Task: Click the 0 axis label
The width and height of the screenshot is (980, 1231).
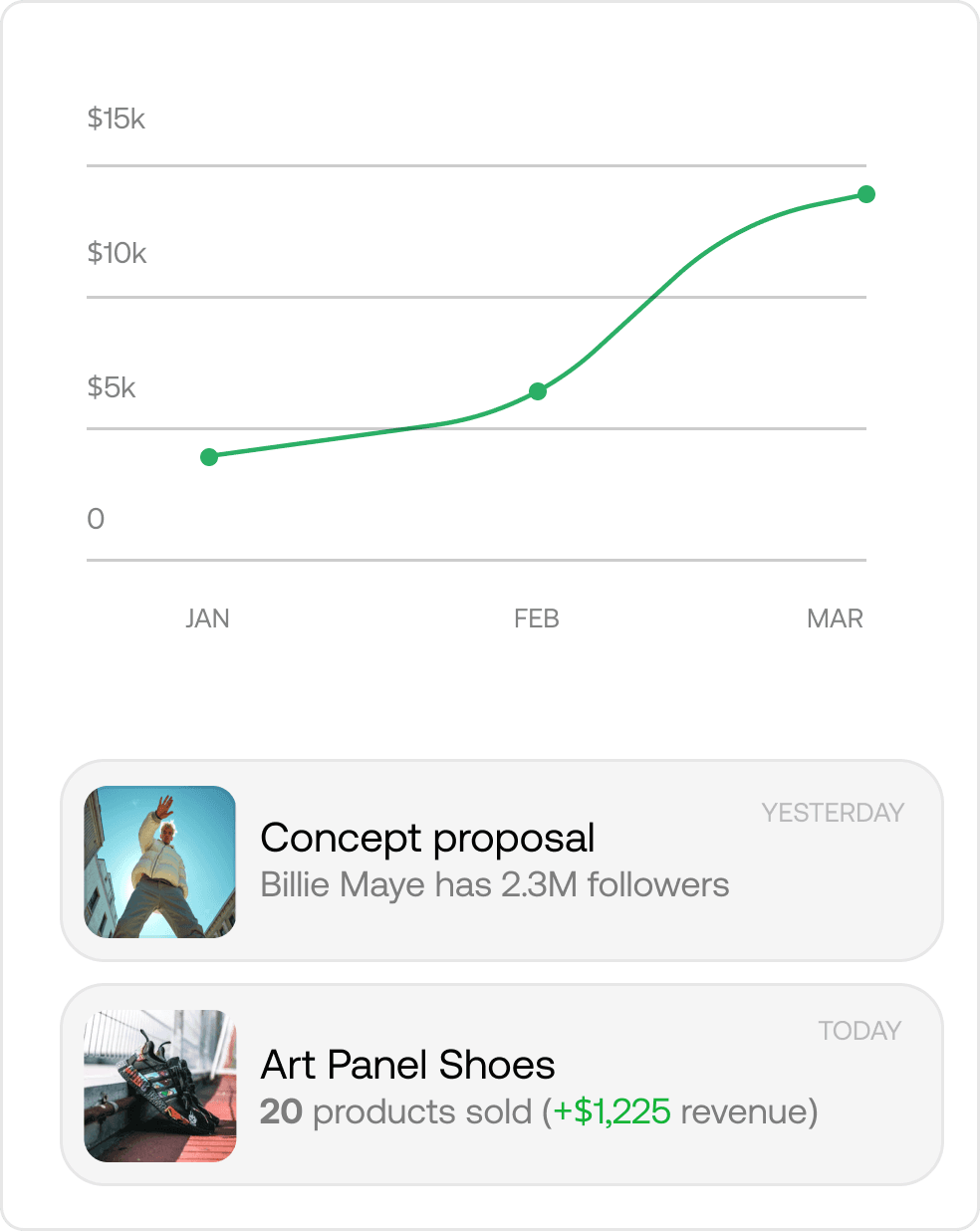Action: click(96, 519)
